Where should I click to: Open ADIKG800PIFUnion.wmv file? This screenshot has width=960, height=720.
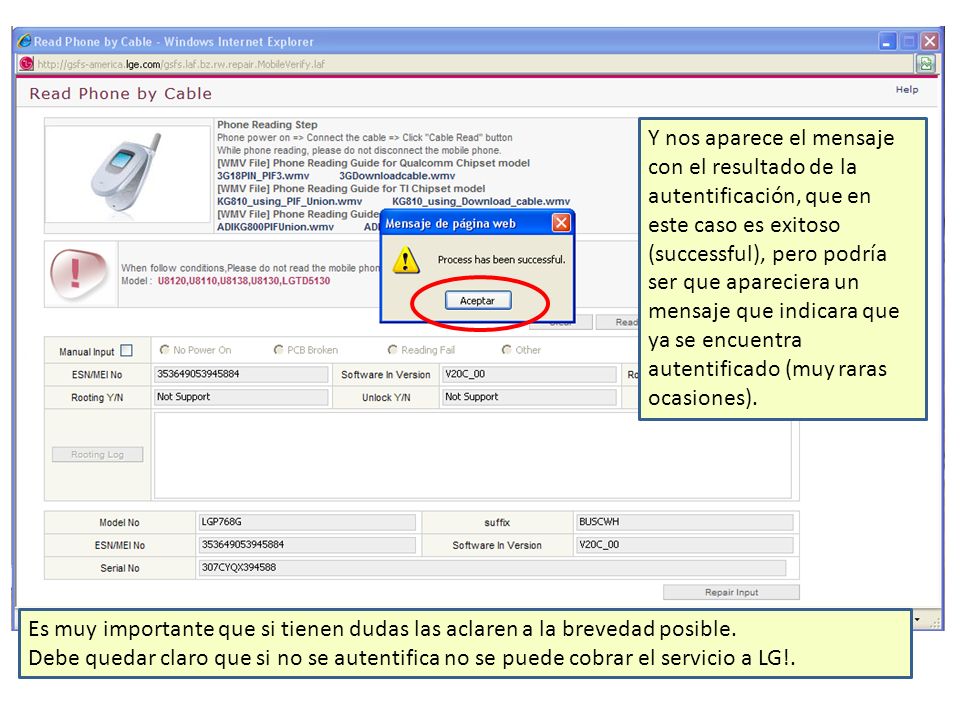[x=276, y=227]
